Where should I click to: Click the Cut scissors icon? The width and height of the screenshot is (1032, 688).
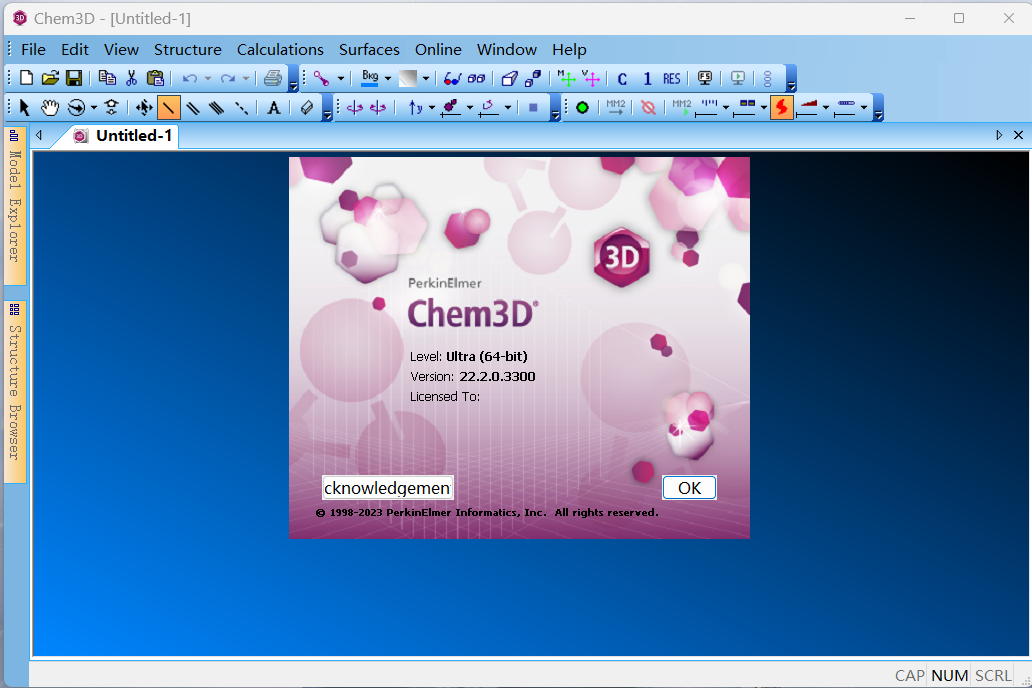(131, 78)
